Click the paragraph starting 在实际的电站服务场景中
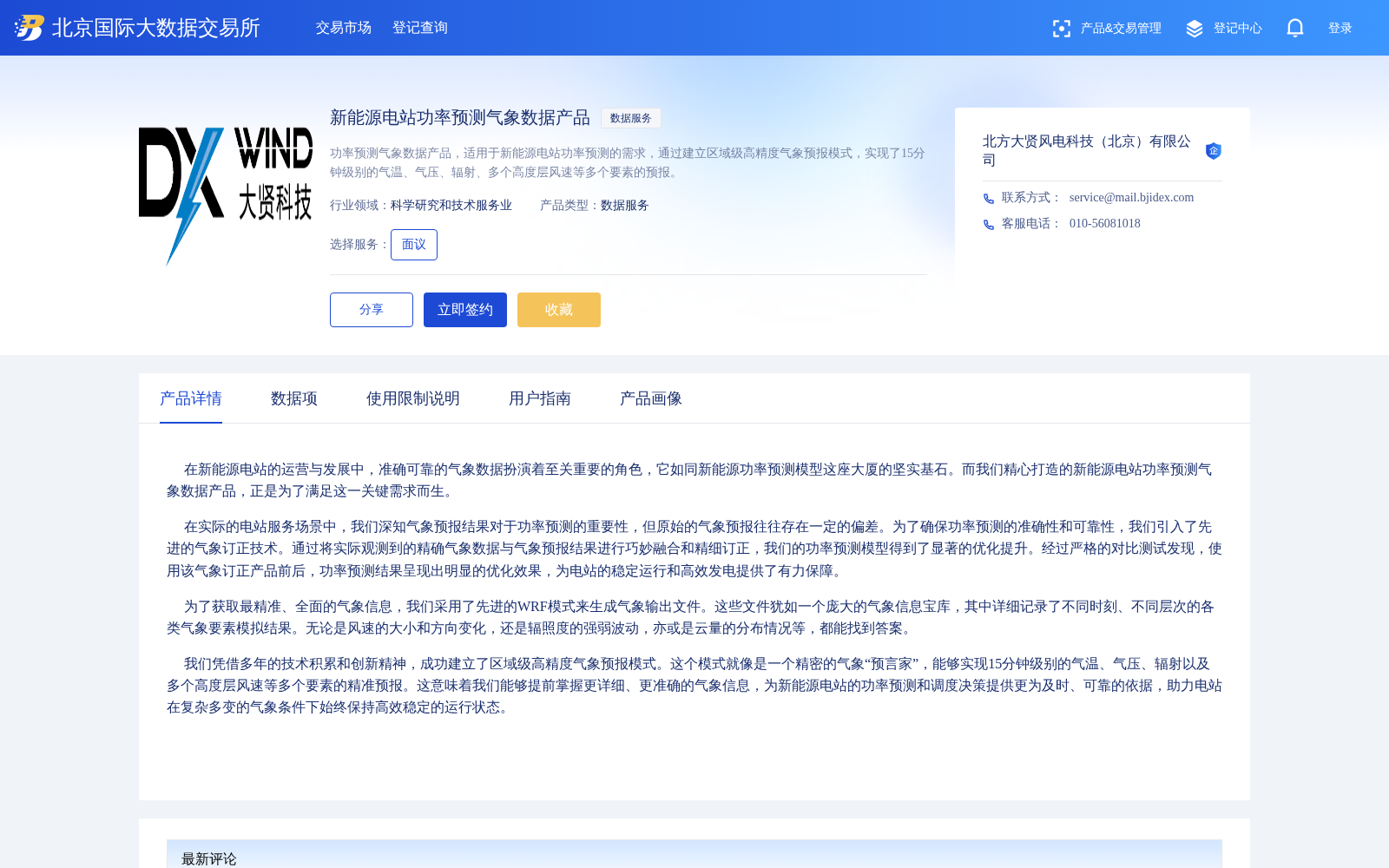The width and height of the screenshot is (1389, 868). [694, 549]
